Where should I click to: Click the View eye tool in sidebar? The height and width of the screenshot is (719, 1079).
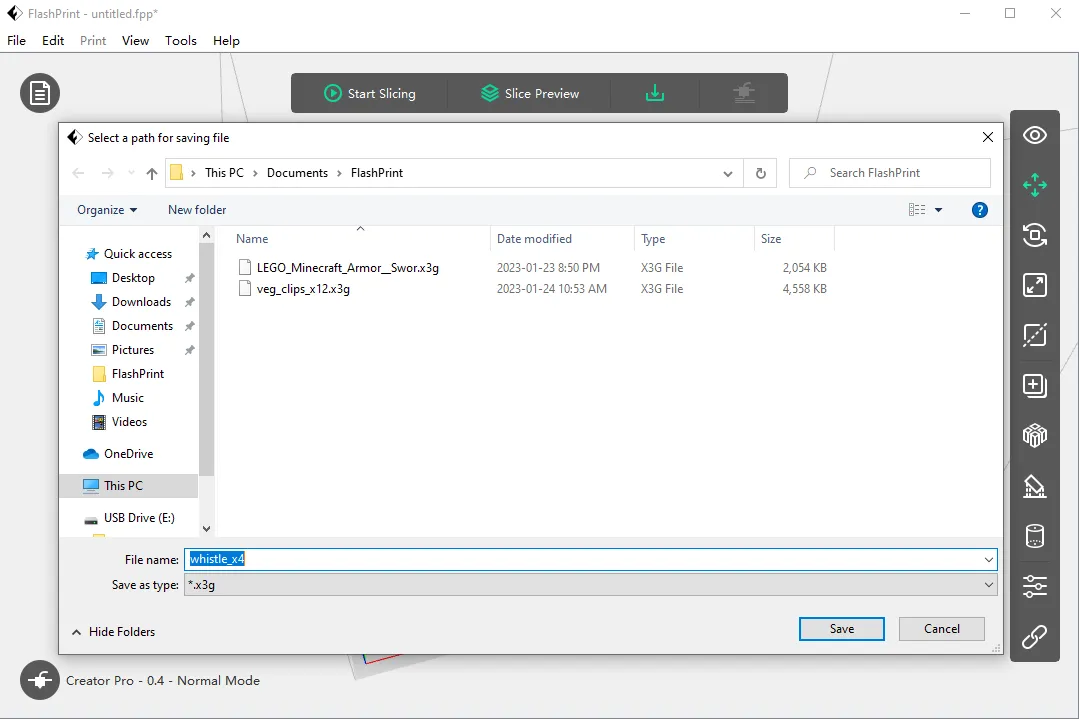(1034, 135)
